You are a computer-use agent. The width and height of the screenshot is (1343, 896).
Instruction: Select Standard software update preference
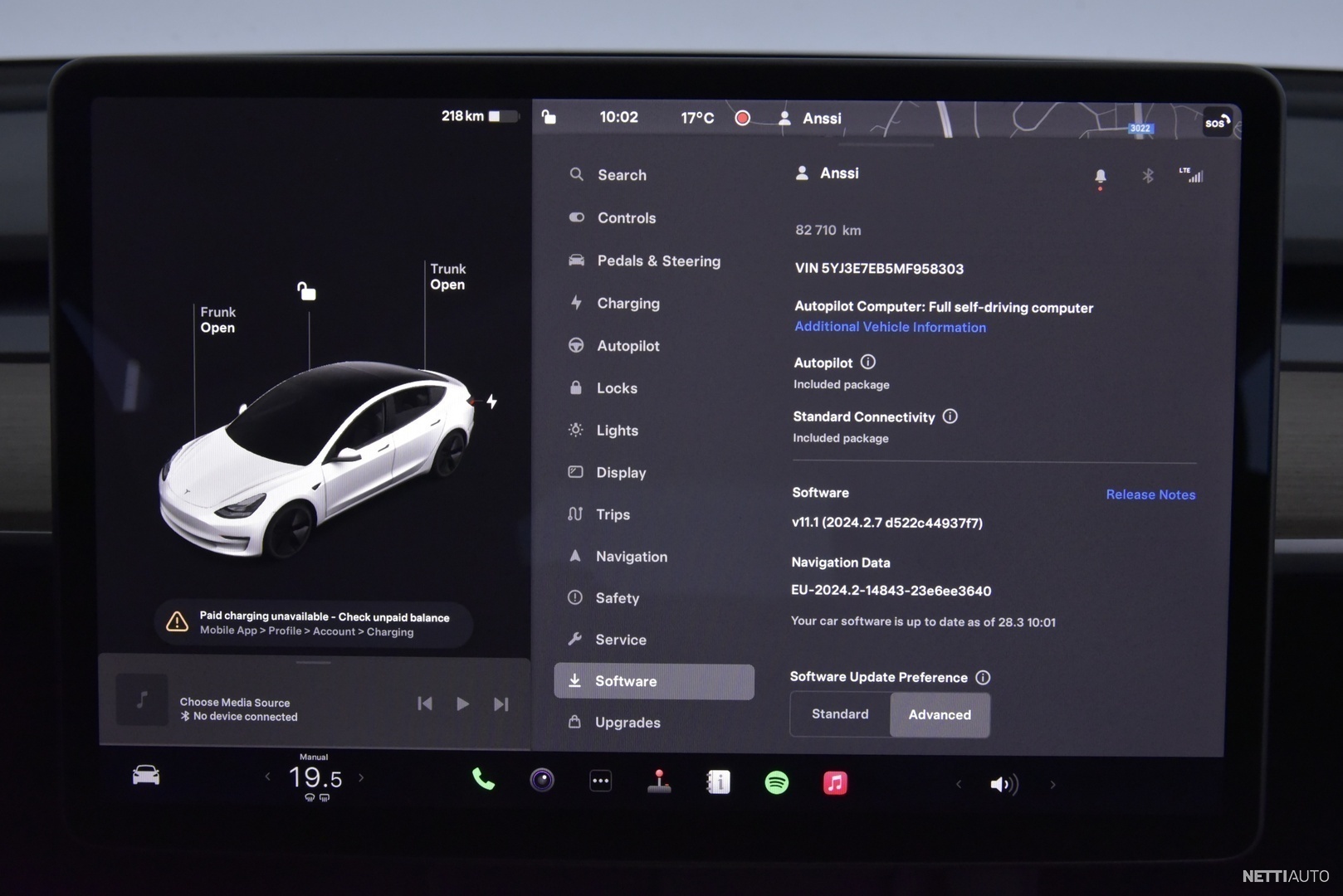pyautogui.click(x=840, y=714)
